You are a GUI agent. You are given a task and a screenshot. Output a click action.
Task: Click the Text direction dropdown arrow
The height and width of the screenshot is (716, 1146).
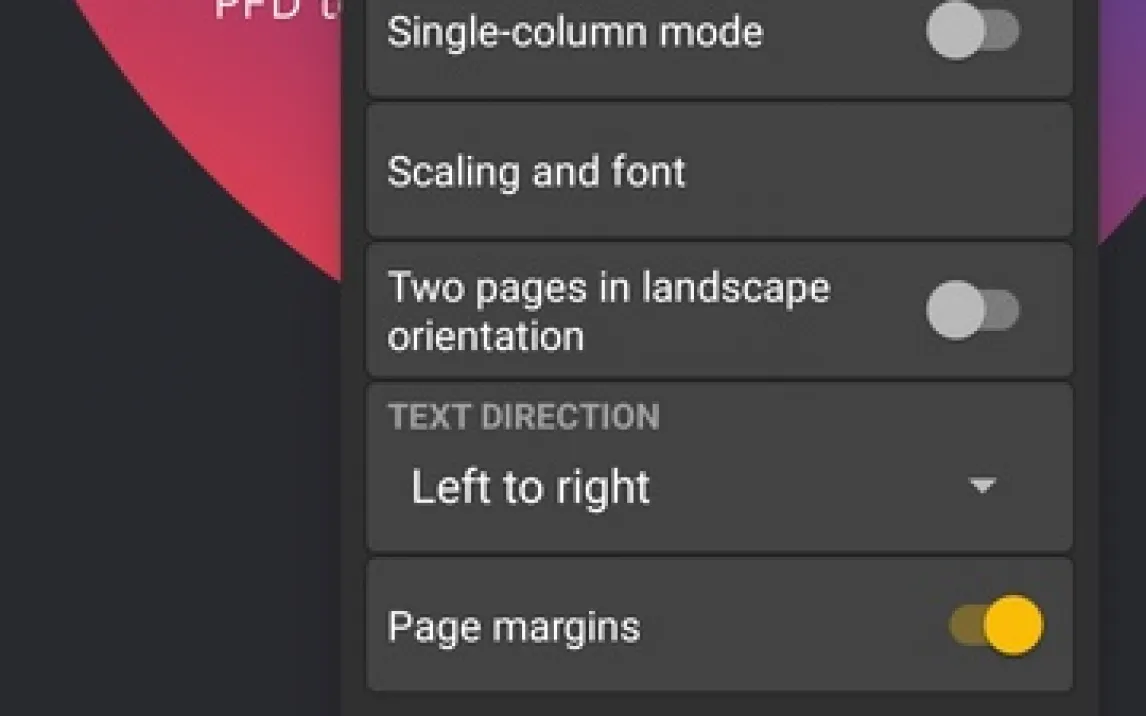click(x=982, y=486)
